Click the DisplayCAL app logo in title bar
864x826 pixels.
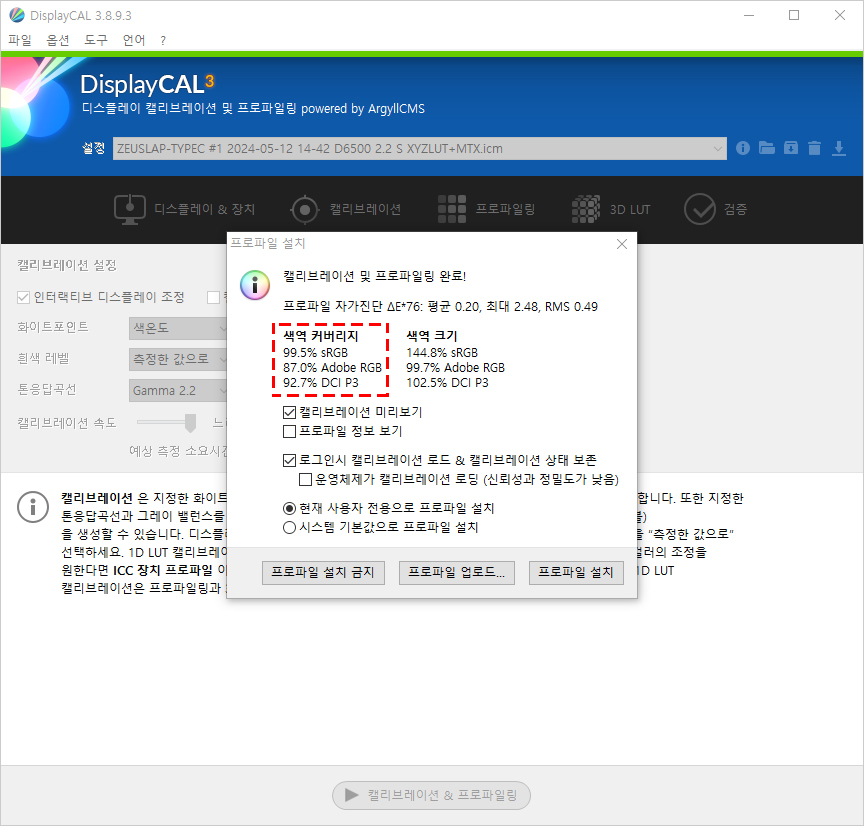(17, 15)
